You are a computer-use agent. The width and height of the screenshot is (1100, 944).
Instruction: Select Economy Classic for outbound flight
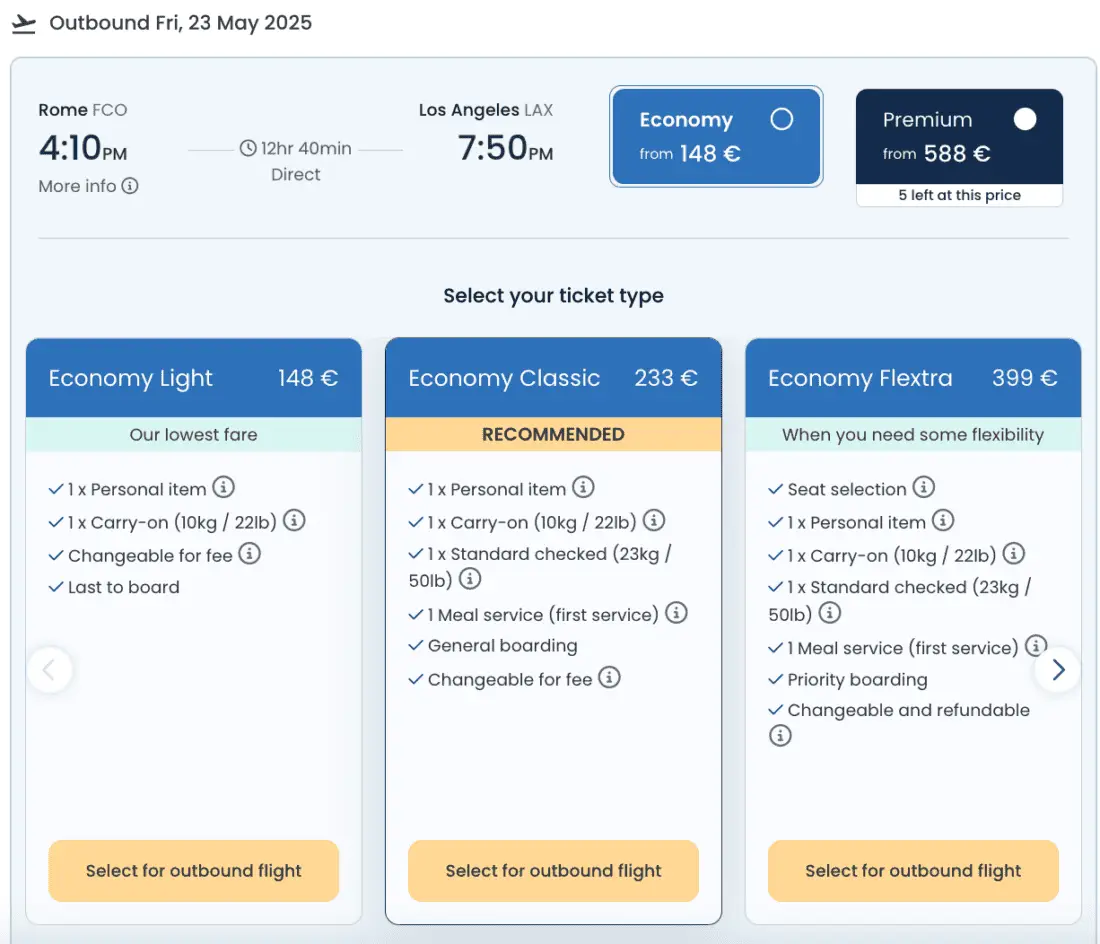[553, 871]
